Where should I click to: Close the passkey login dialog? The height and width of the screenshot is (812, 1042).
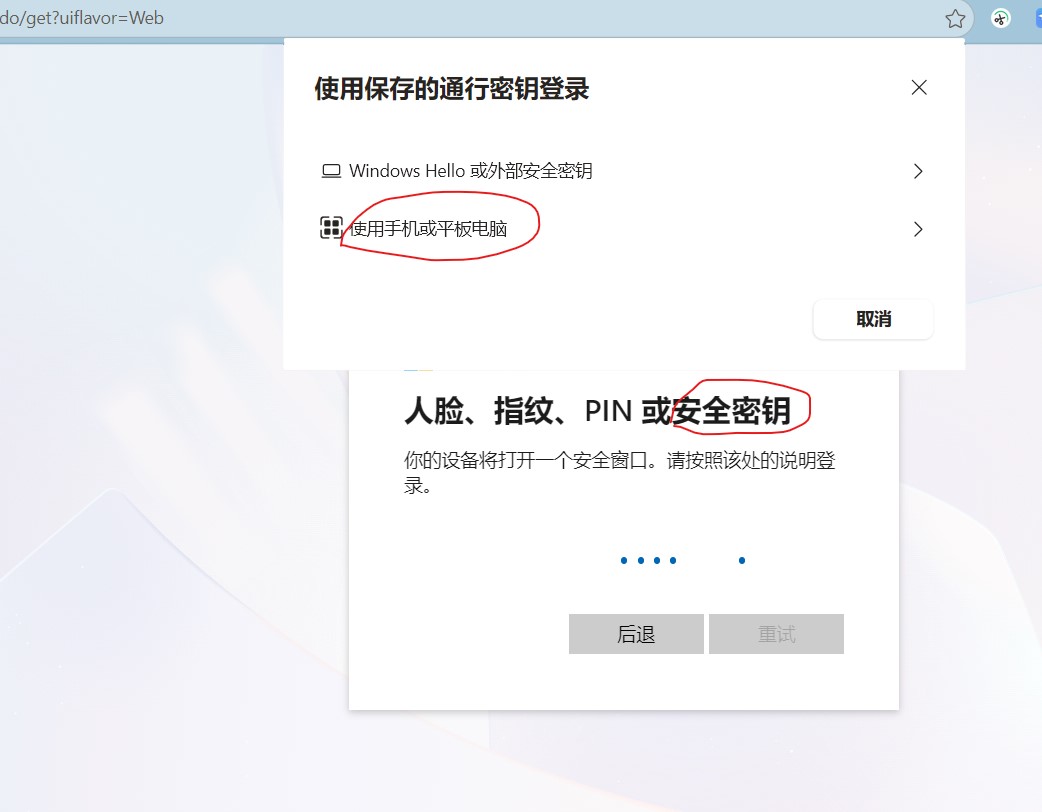click(919, 88)
